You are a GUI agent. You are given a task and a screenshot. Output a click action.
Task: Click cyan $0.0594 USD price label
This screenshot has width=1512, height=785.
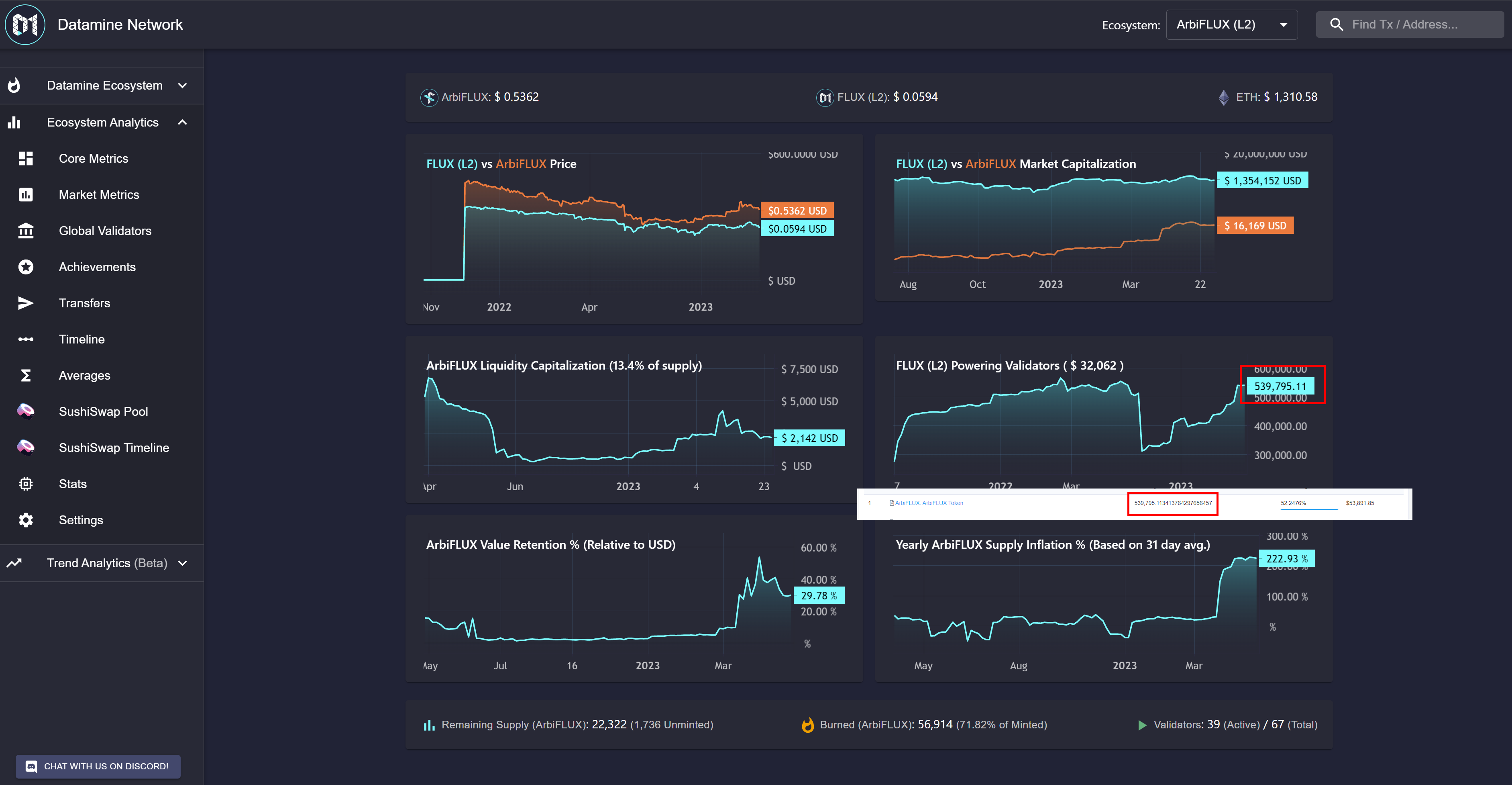point(797,229)
